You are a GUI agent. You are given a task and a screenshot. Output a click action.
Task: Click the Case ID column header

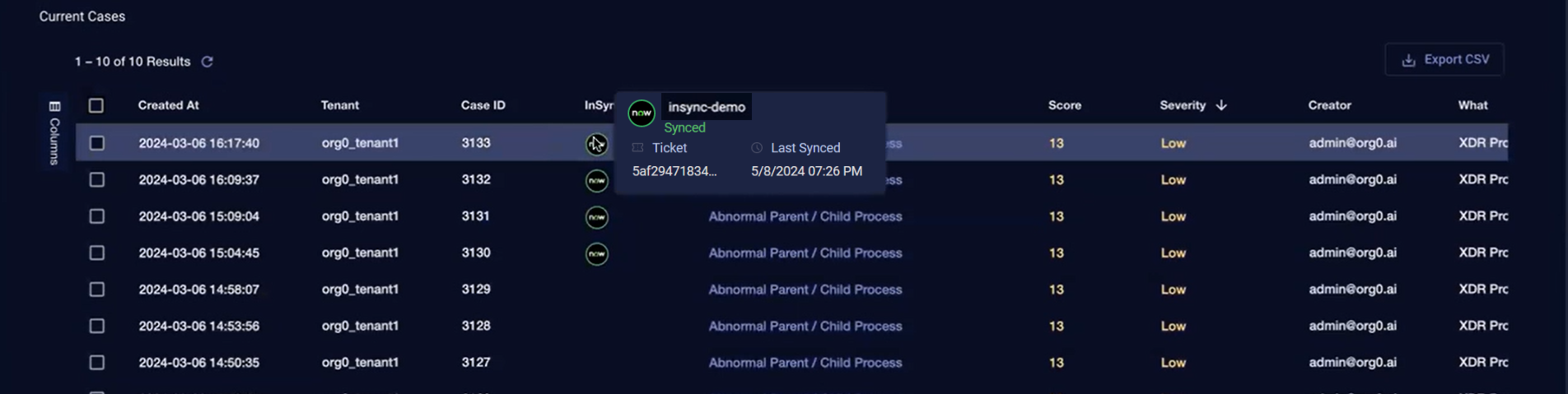(483, 105)
